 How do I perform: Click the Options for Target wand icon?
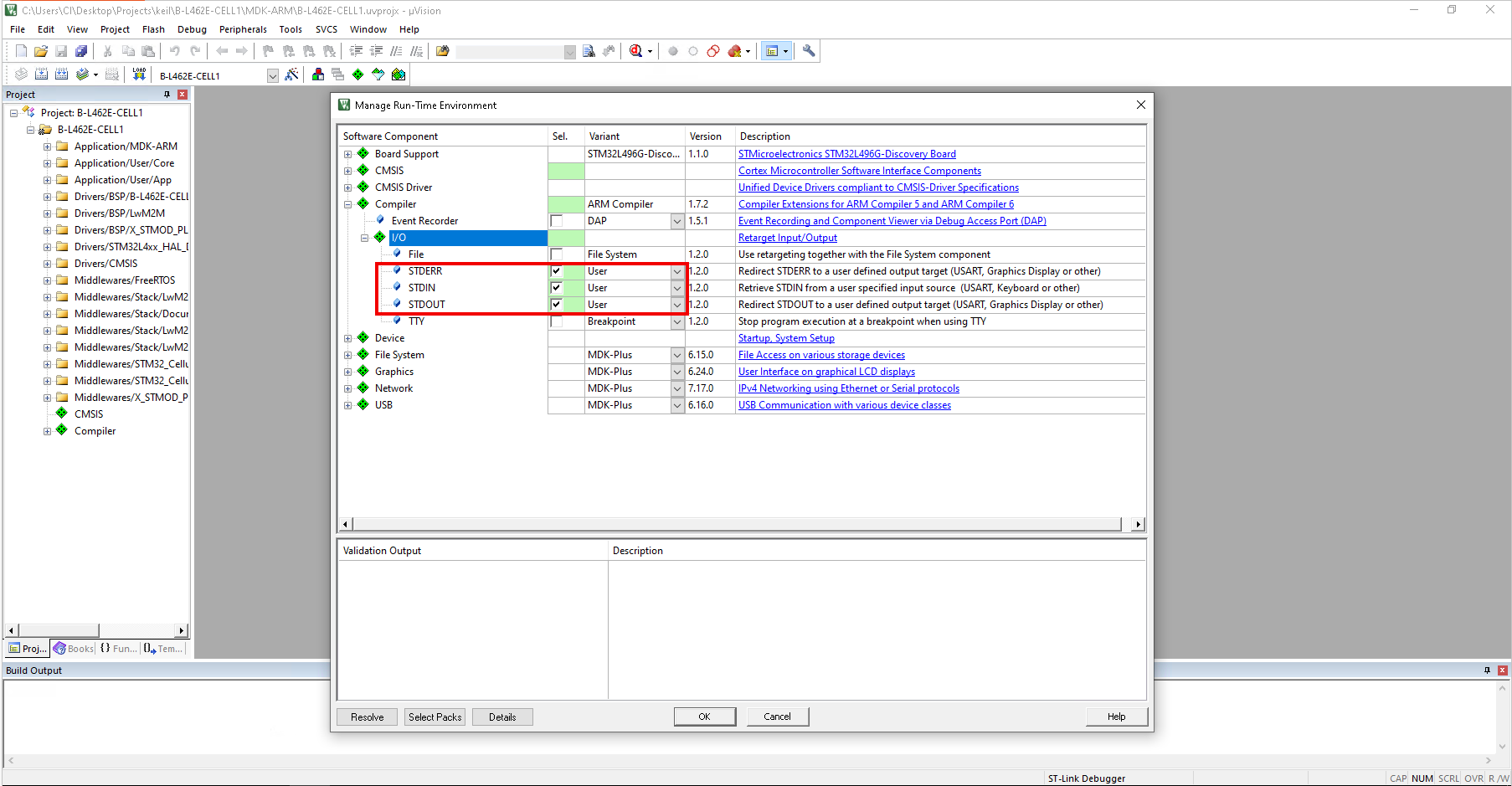(291, 74)
